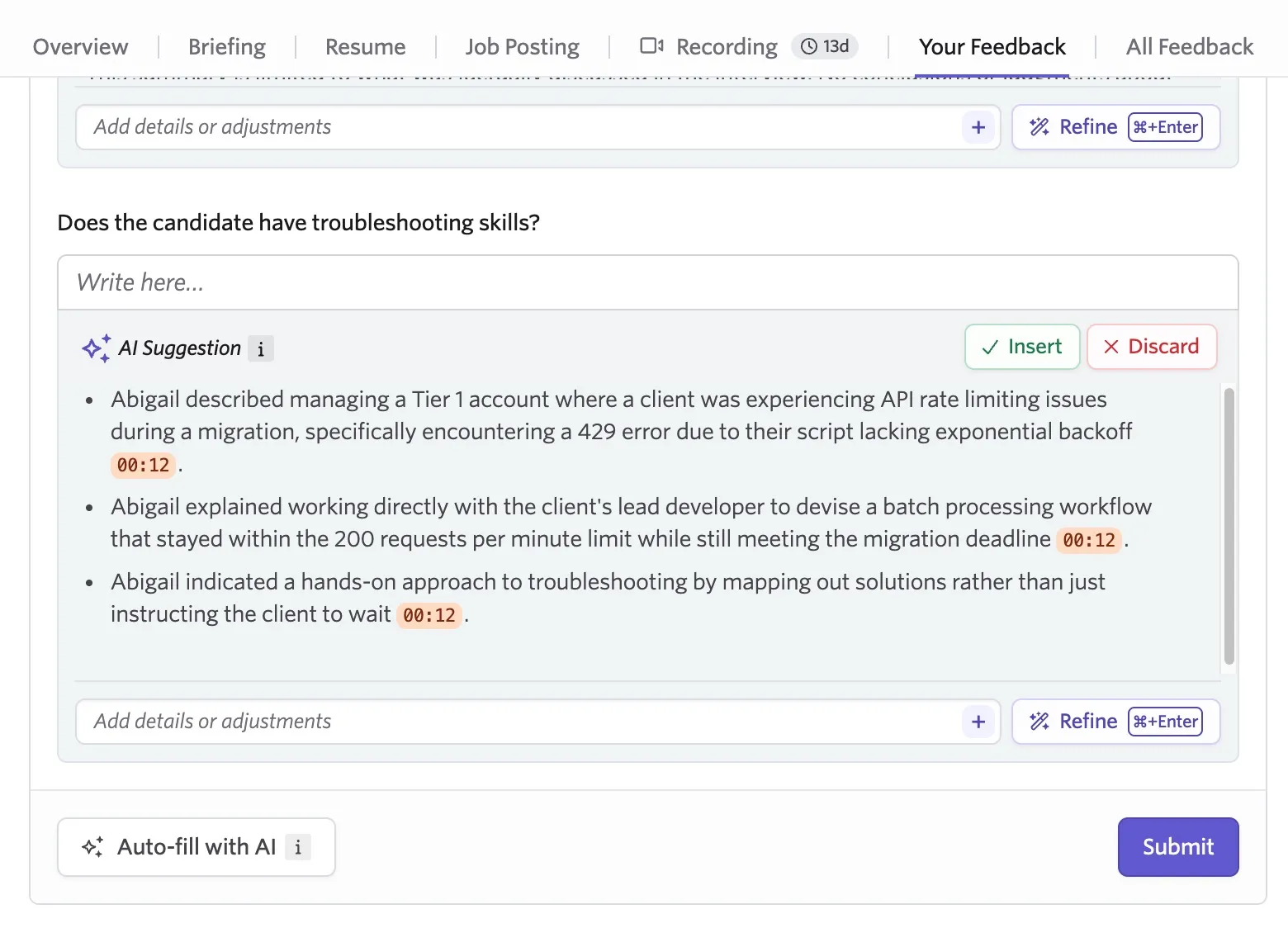
Task: Click the info icon beside Auto-fill with AI
Action: pyautogui.click(x=298, y=847)
